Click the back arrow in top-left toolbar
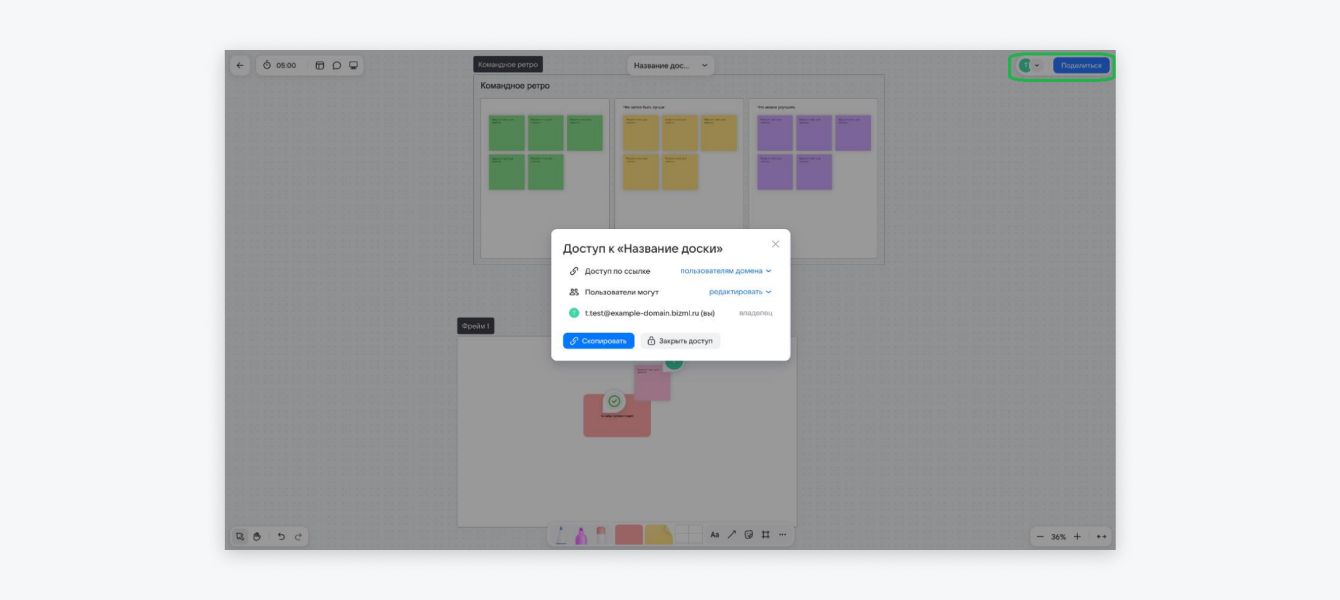1340x600 pixels. [240, 65]
